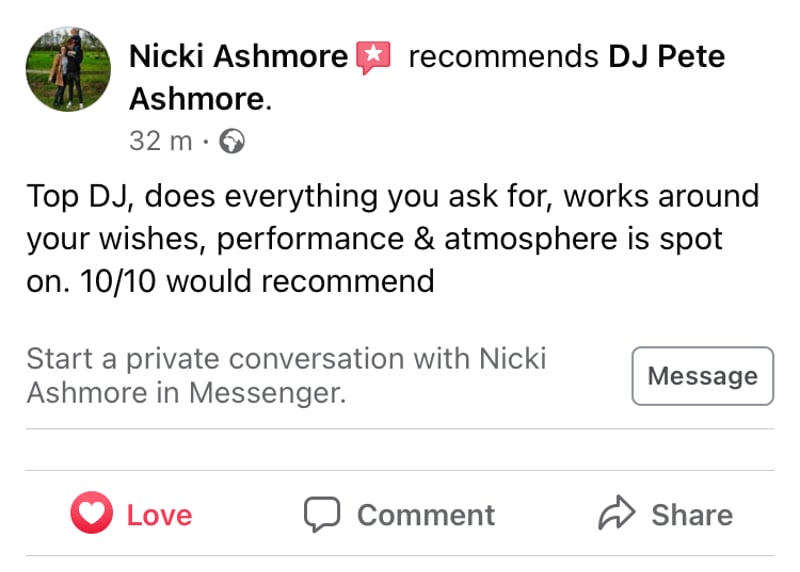Open the DJ Pete Ashmore page link
Viewport: 800px width, 572px height.
coord(667,57)
